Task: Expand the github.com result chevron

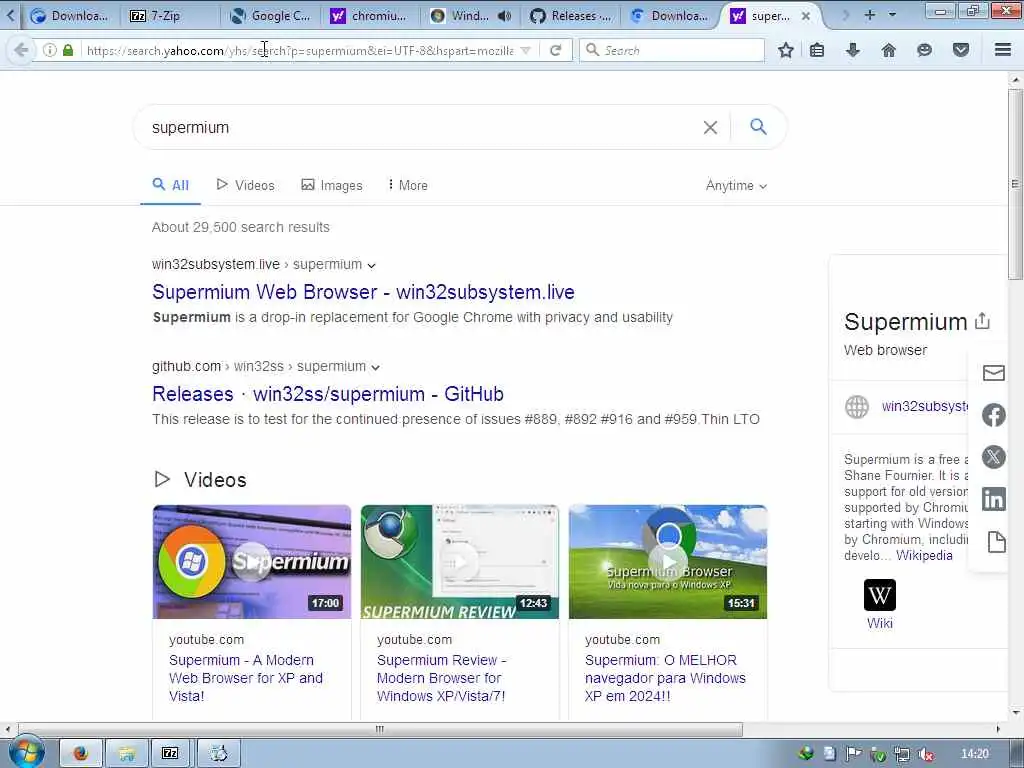Action: 376,367
